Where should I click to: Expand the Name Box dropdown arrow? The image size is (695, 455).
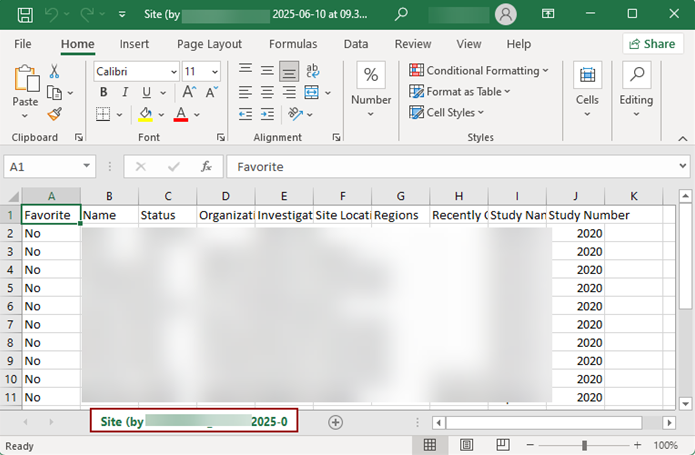pyautogui.click(x=88, y=167)
